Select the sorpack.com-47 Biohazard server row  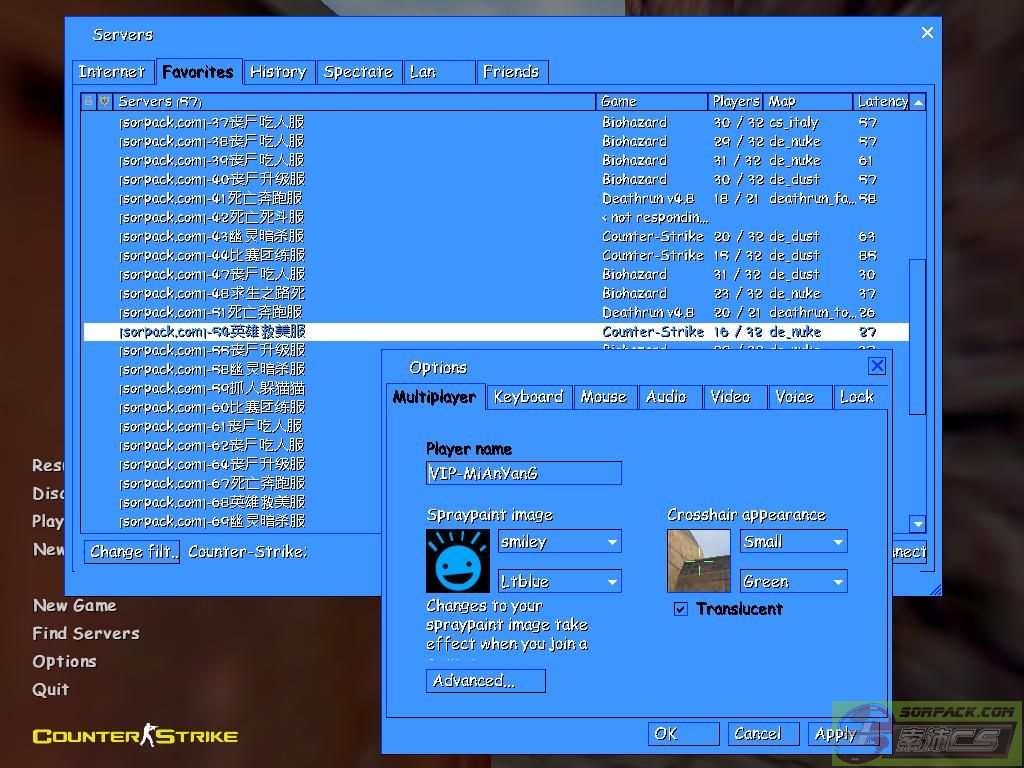pyautogui.click(x=496, y=274)
